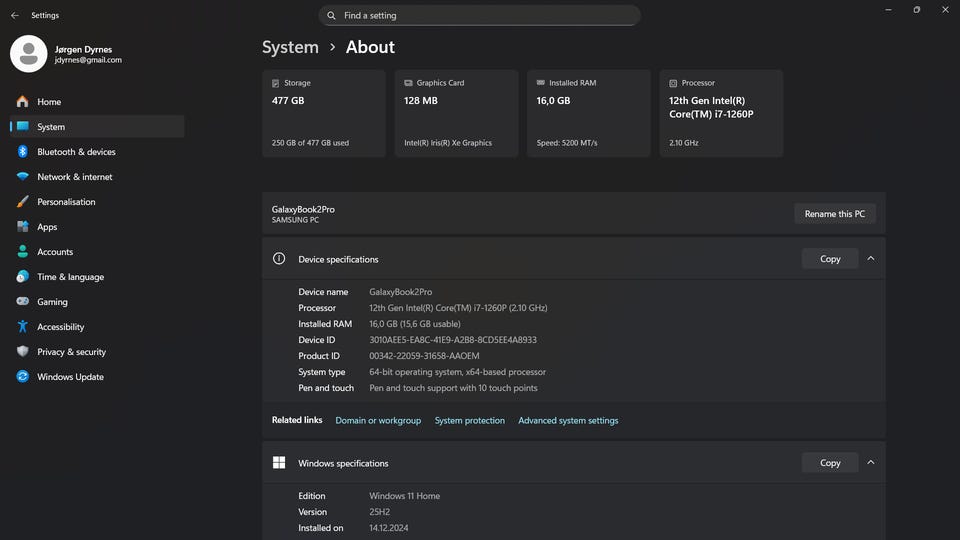Click the Apps icon in sidebar
The height and width of the screenshot is (540, 960).
pyautogui.click(x=22, y=227)
